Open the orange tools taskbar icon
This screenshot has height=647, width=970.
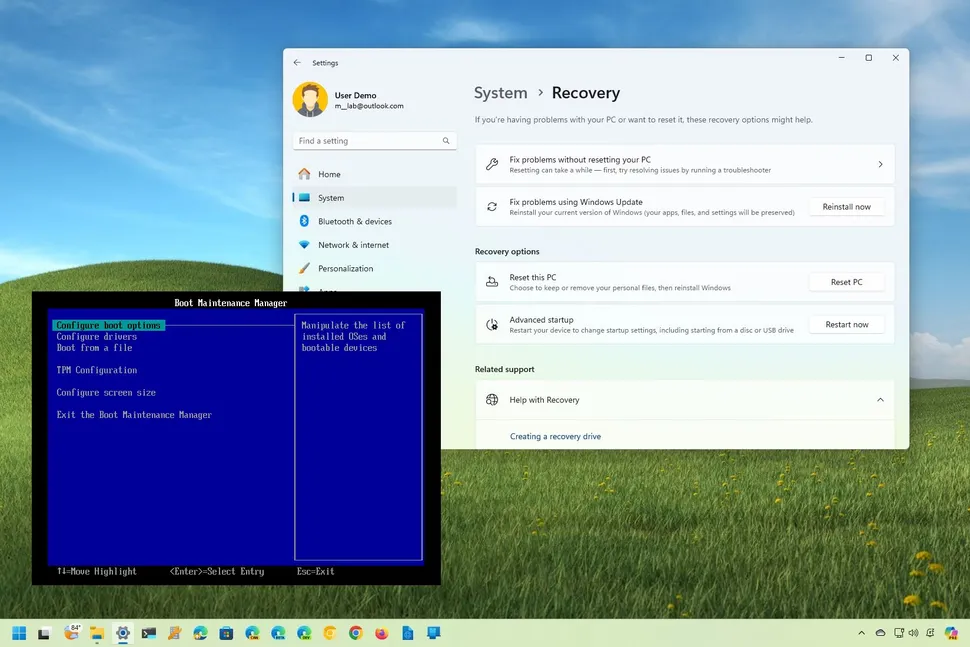pos(175,633)
